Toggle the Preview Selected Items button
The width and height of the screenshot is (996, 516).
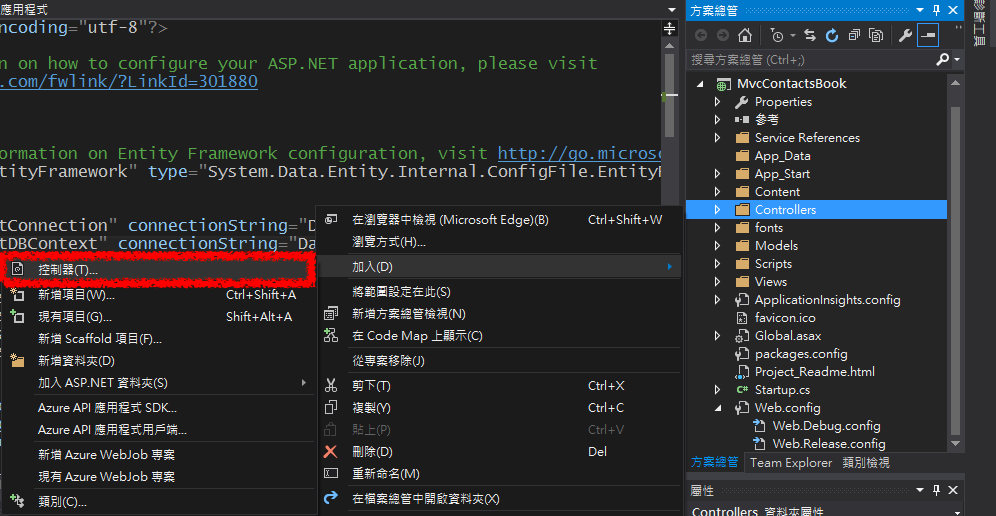coord(929,35)
